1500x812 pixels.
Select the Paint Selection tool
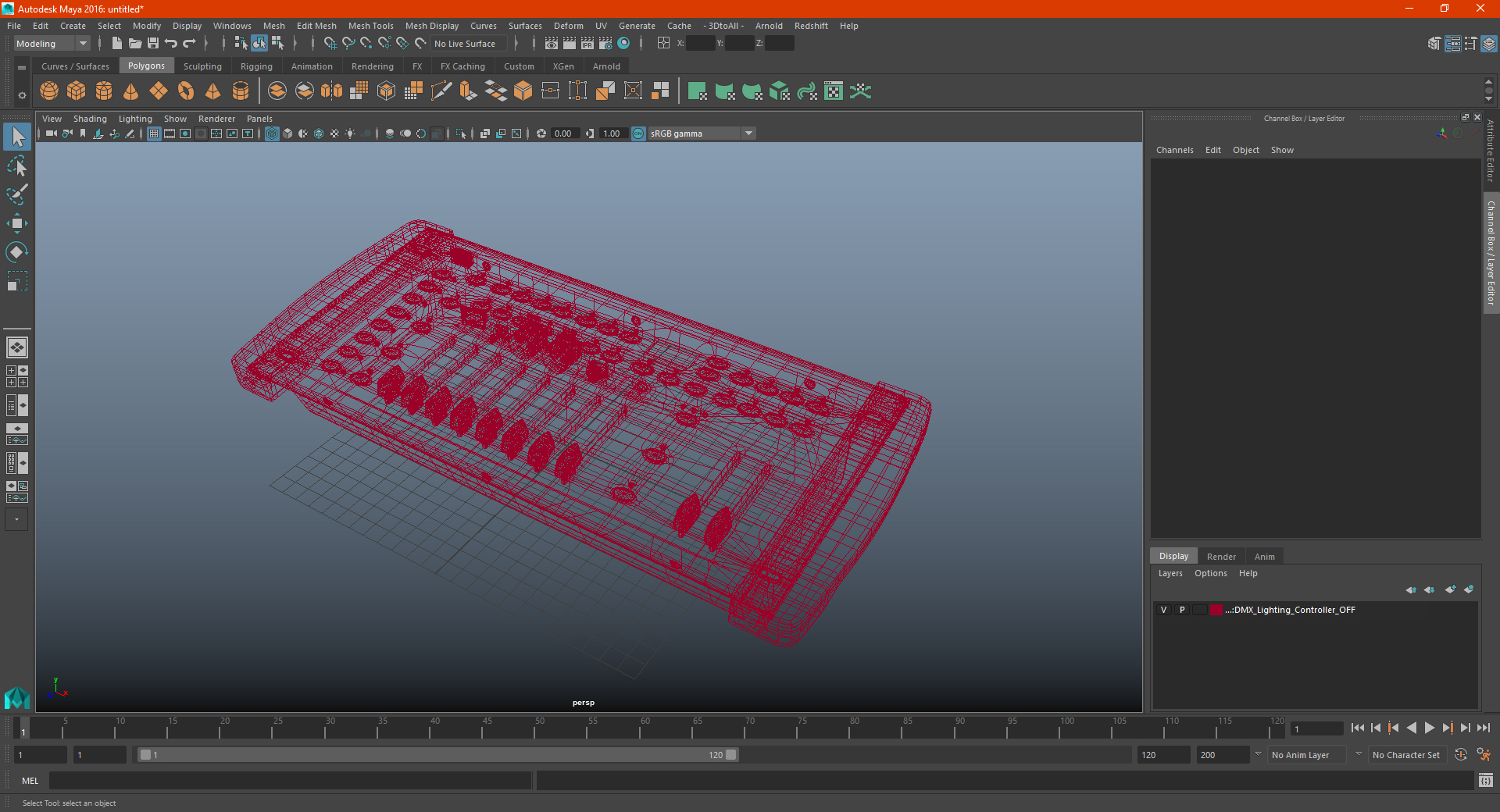click(16, 194)
